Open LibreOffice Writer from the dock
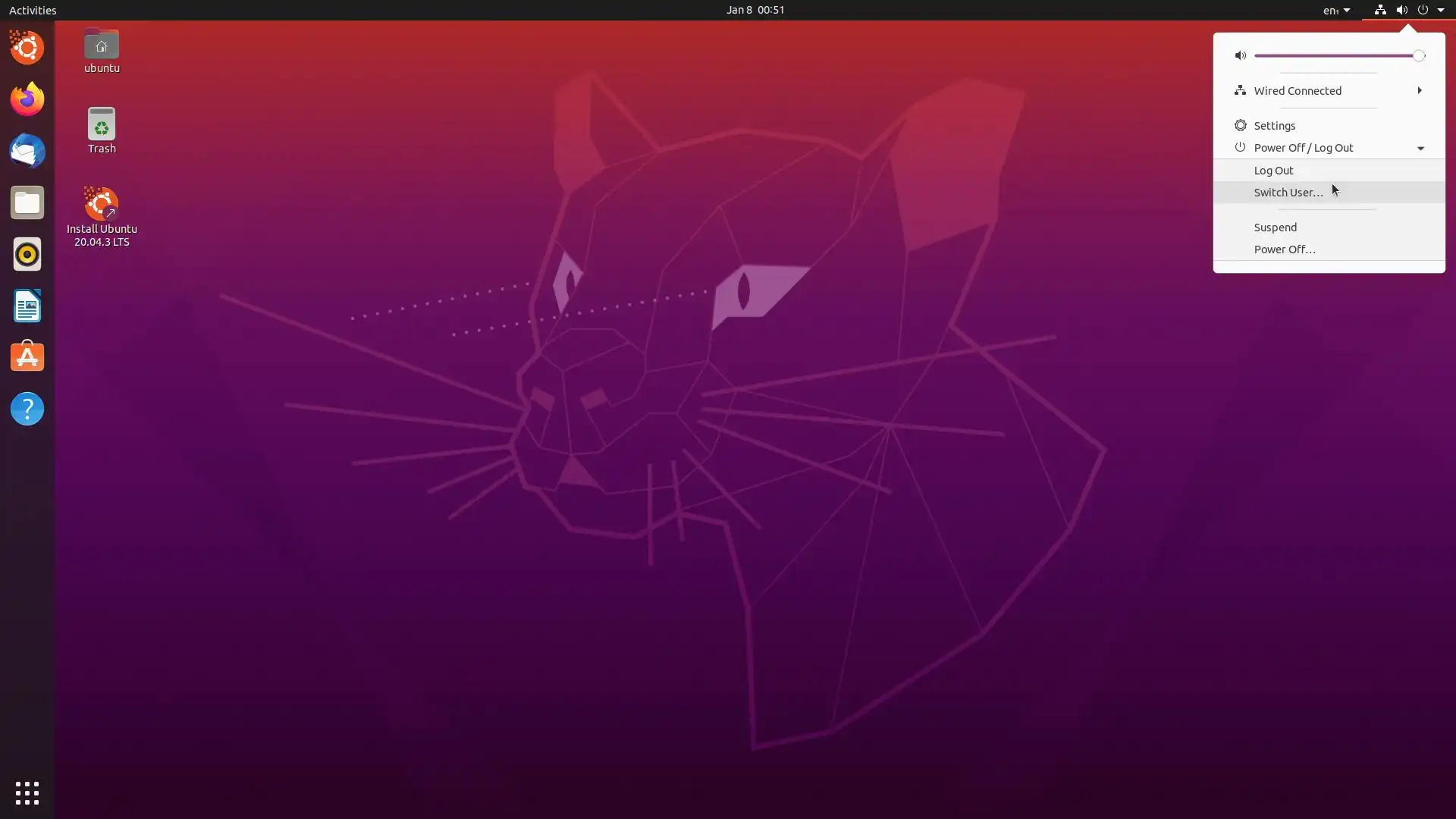Viewport: 1456px width, 819px height. click(27, 306)
